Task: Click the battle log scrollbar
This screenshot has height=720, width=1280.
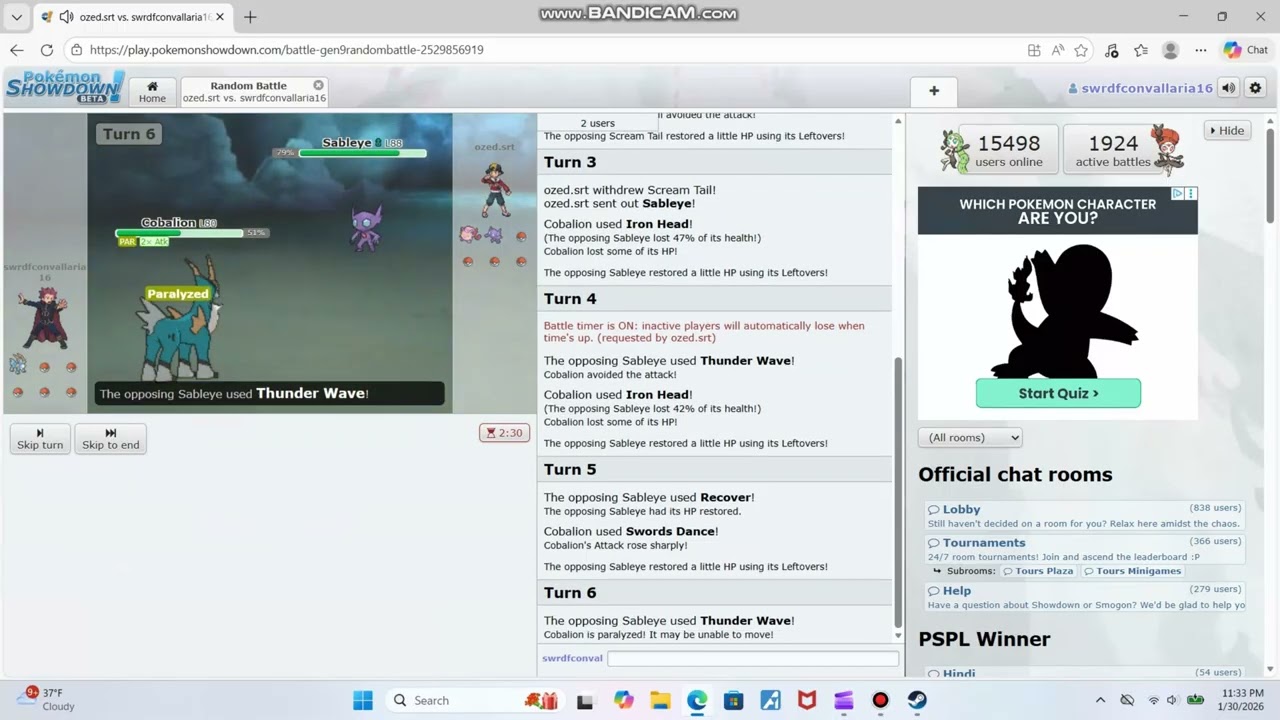Action: (x=897, y=493)
